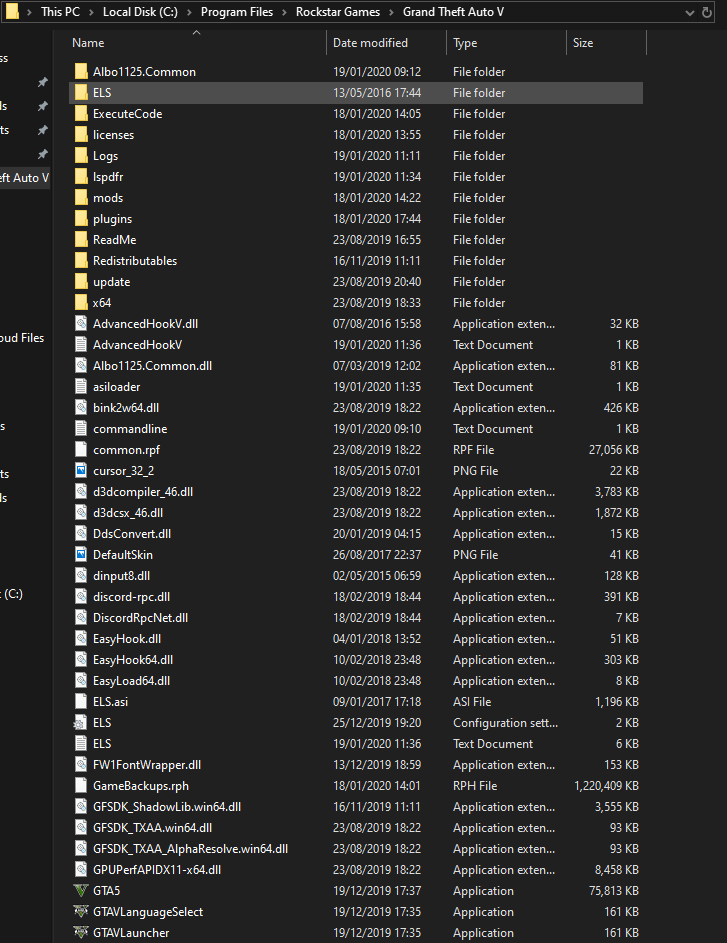This screenshot has width=727, height=943.
Task: Select the Redistributables folder
Action: 135,261
